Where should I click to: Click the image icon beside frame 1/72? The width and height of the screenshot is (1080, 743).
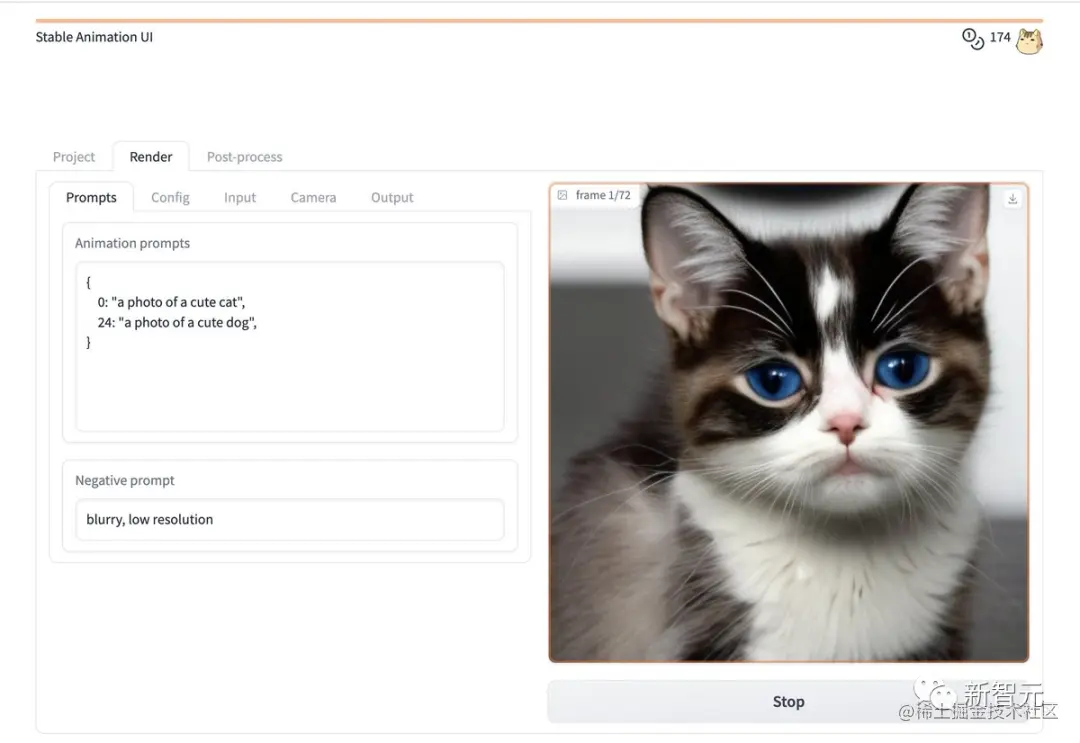point(562,196)
